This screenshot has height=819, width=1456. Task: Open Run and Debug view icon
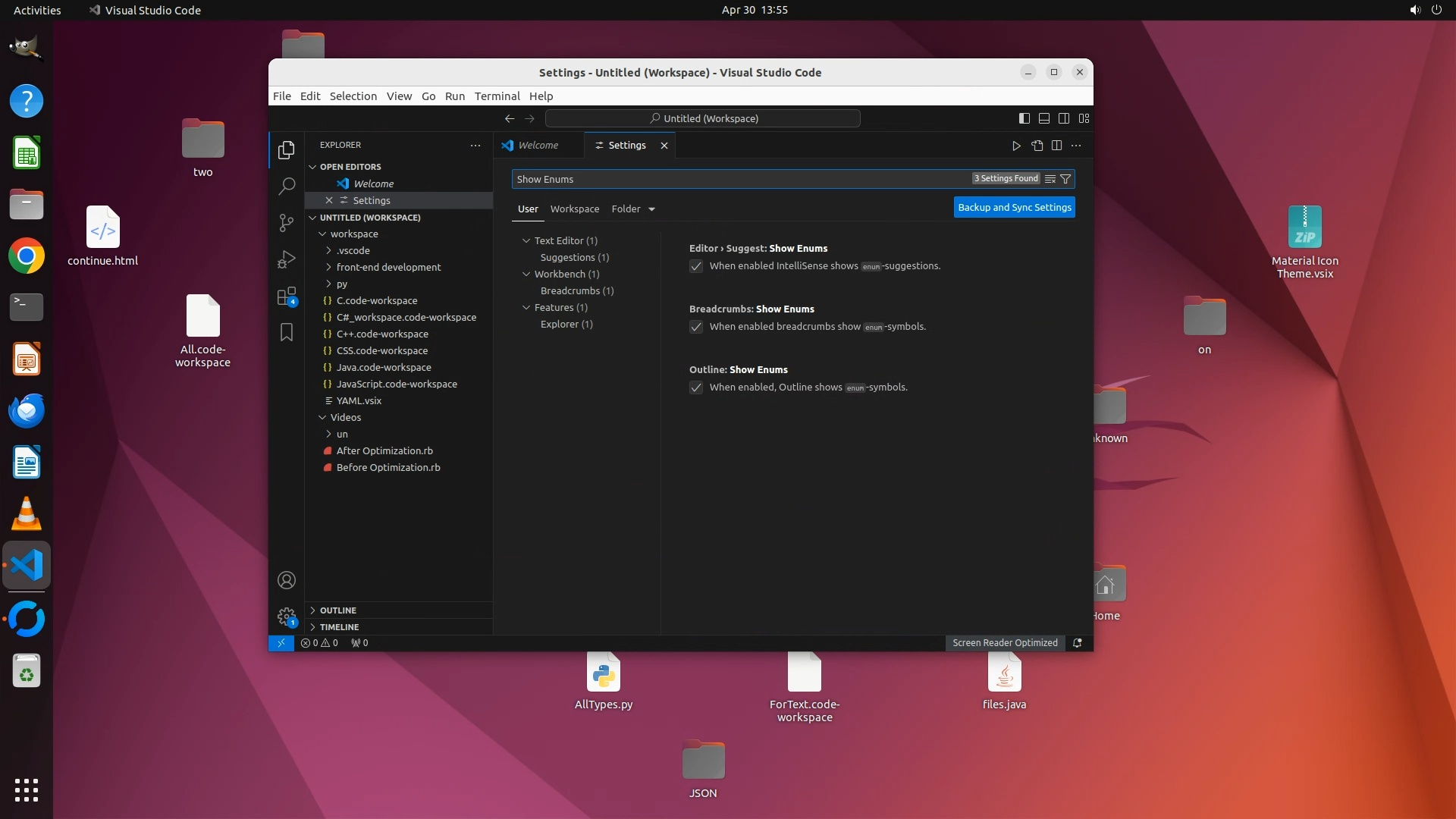click(x=287, y=259)
